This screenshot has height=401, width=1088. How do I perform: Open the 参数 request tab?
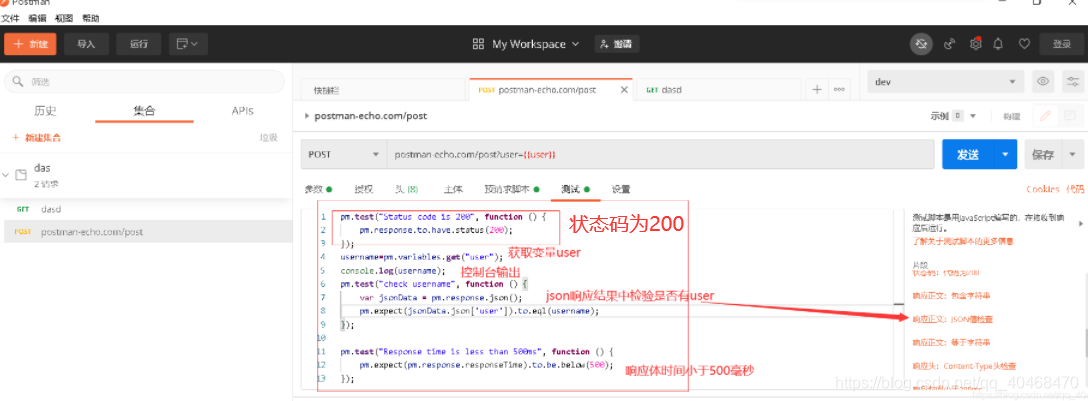[318, 189]
